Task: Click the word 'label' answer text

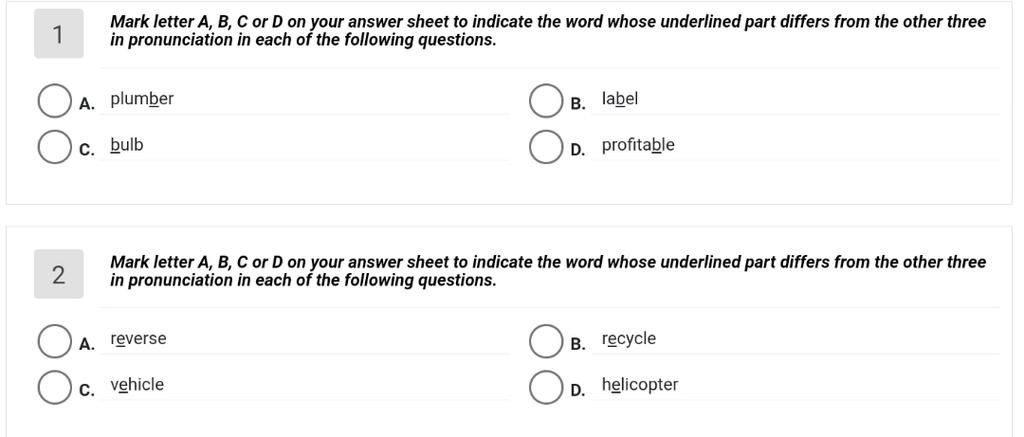Action: (620, 99)
